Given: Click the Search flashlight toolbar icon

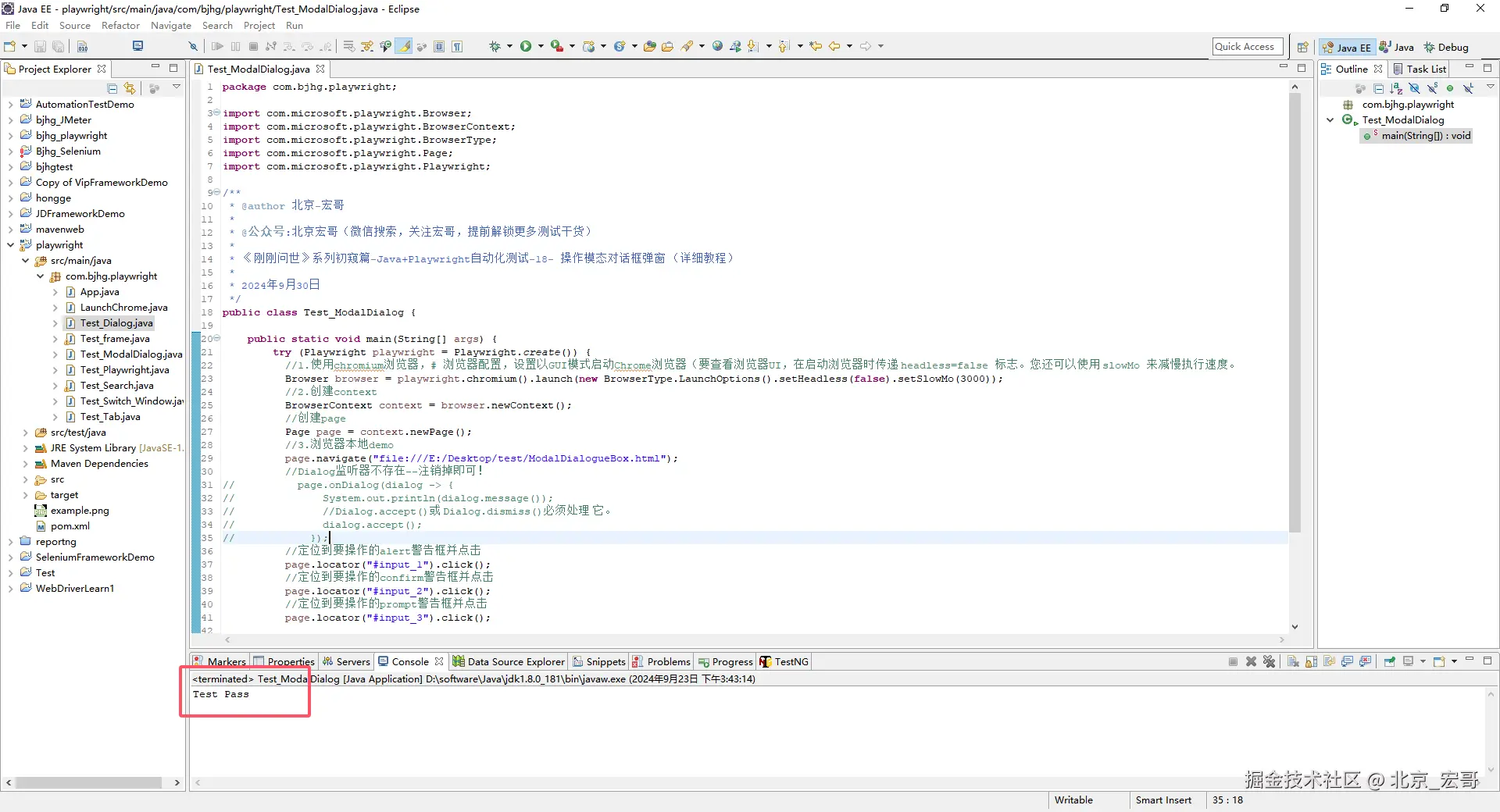Looking at the screenshot, I should (x=687, y=46).
